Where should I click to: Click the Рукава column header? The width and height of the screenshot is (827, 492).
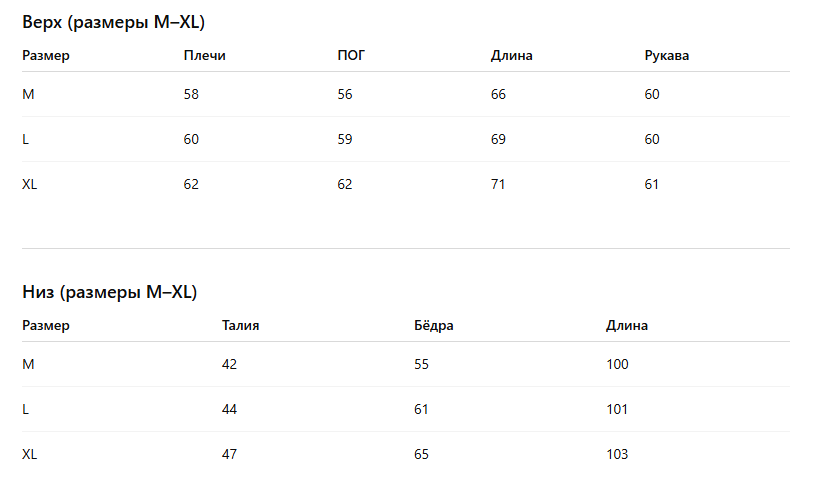(x=667, y=55)
